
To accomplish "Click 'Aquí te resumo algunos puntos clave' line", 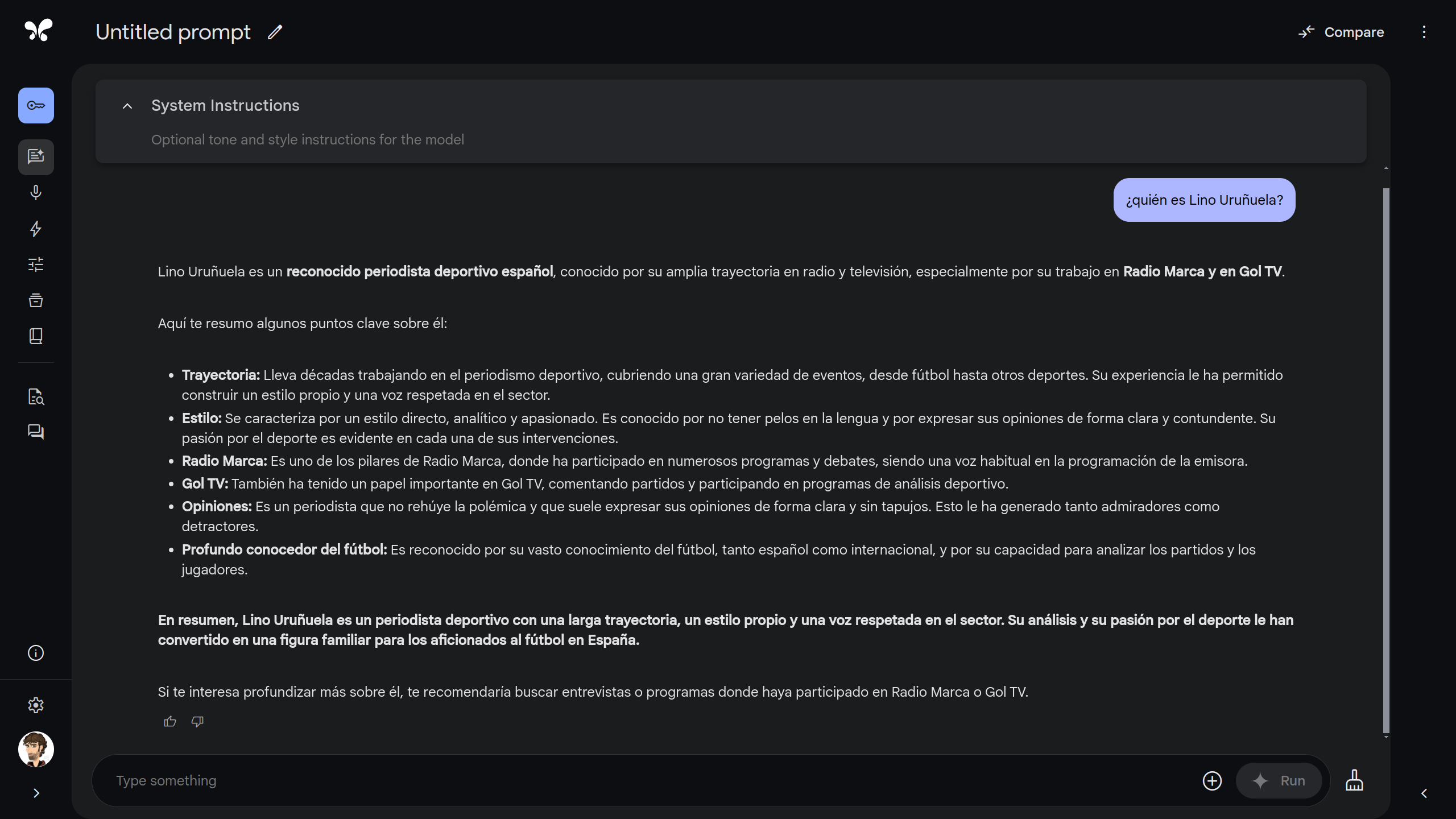I will [x=303, y=324].
